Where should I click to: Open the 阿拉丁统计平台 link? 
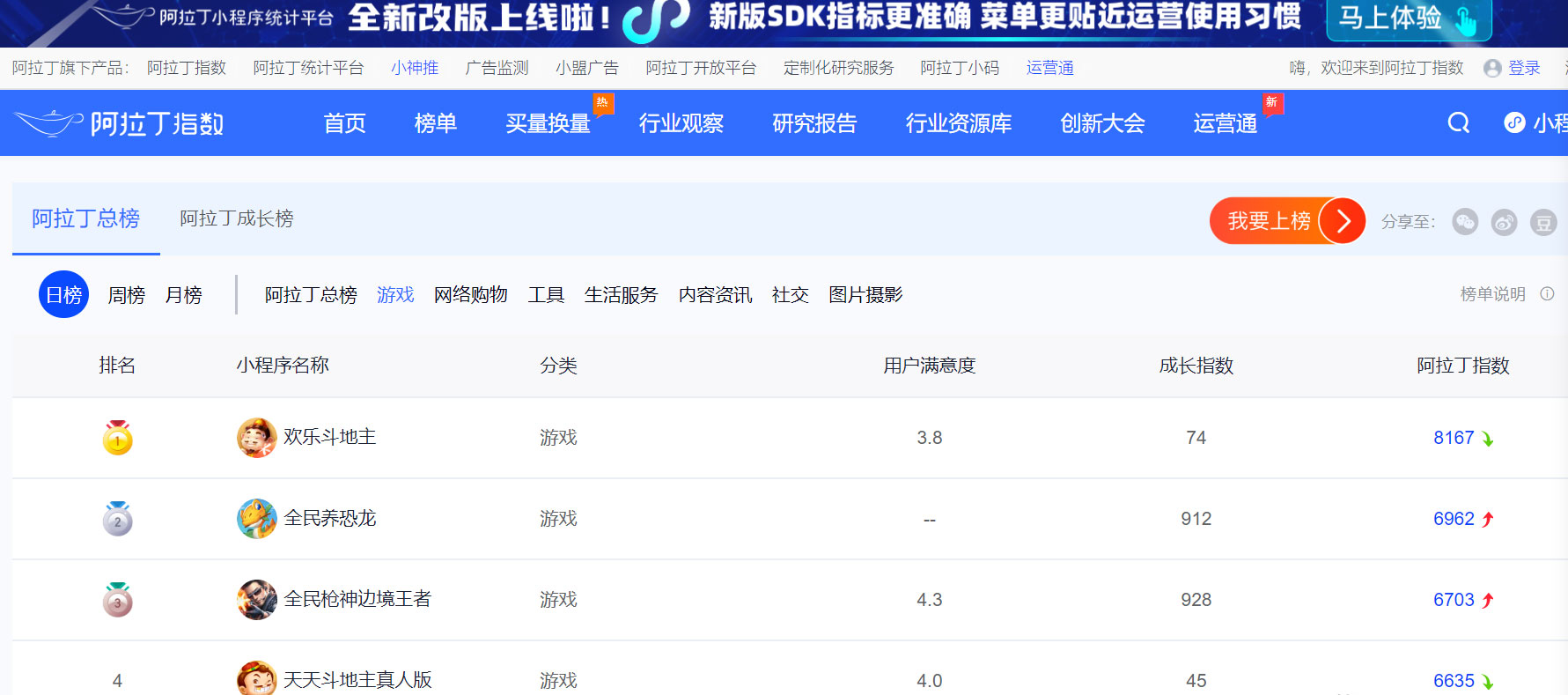tap(308, 68)
